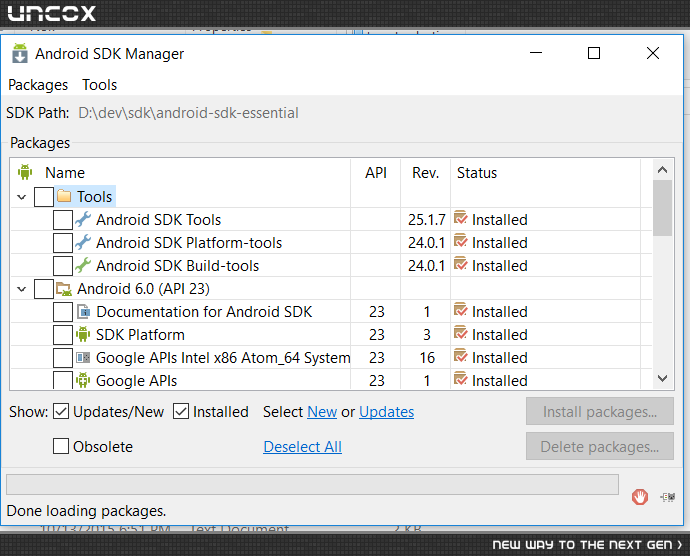The height and width of the screenshot is (556, 690).
Task: Check the Android SDK Platform-tools checkbox
Action: click(63, 243)
